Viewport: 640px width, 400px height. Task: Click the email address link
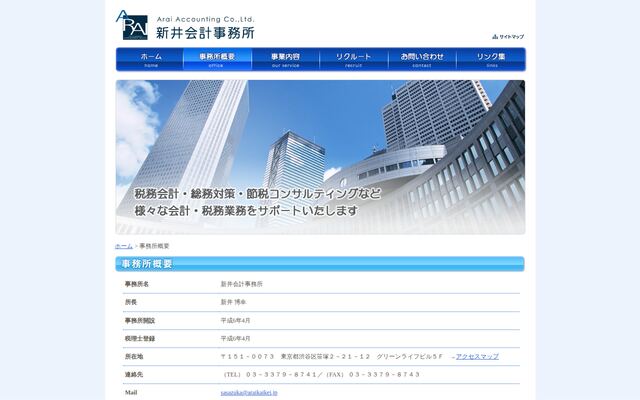tap(249, 393)
